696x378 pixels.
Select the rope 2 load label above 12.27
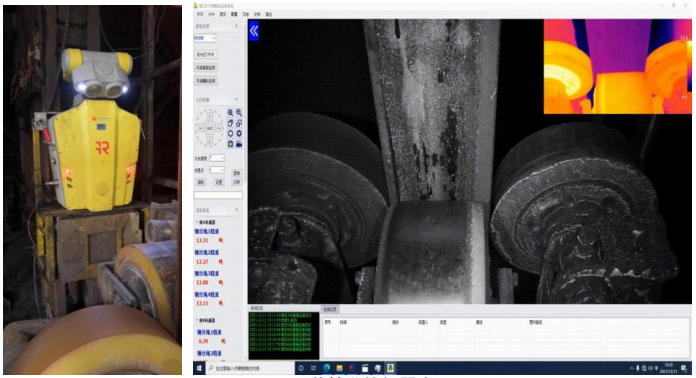tap(206, 252)
